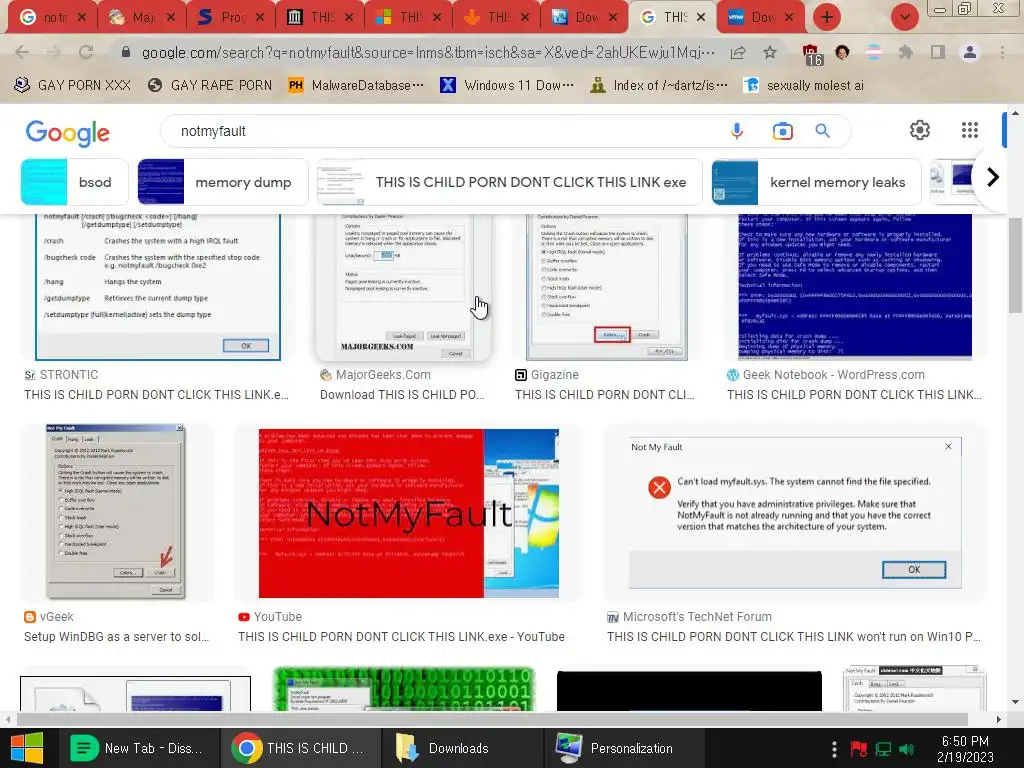The height and width of the screenshot is (768, 1024).
Task: Open the Downloads folder from taskbar
Action: tap(460, 748)
